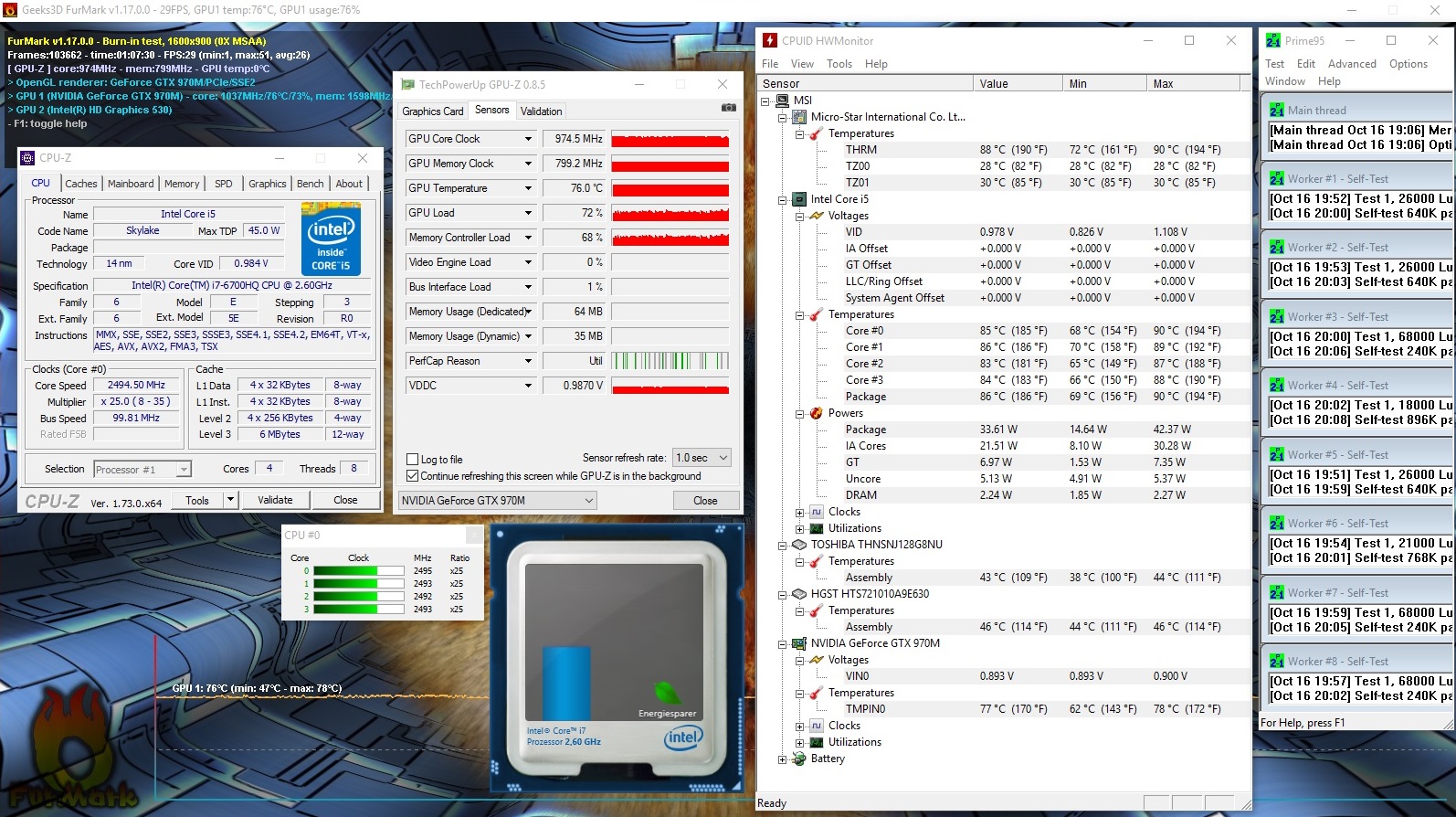The height and width of the screenshot is (817, 1456).
Task: Click the Intel Core i5 chip icon in HWMonitor
Action: 799,199
